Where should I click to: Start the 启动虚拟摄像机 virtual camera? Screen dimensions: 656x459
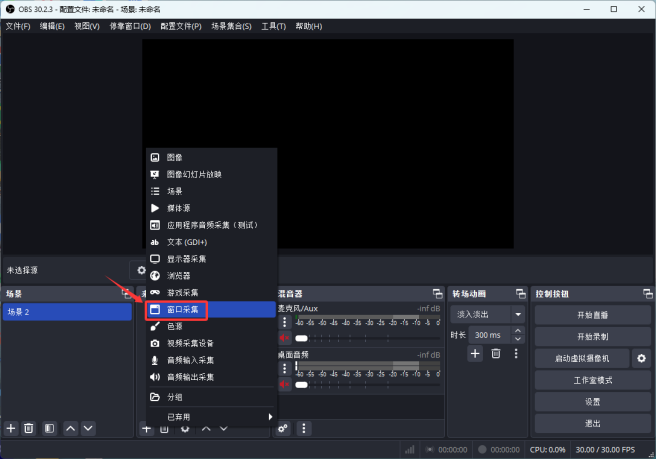tap(582, 359)
